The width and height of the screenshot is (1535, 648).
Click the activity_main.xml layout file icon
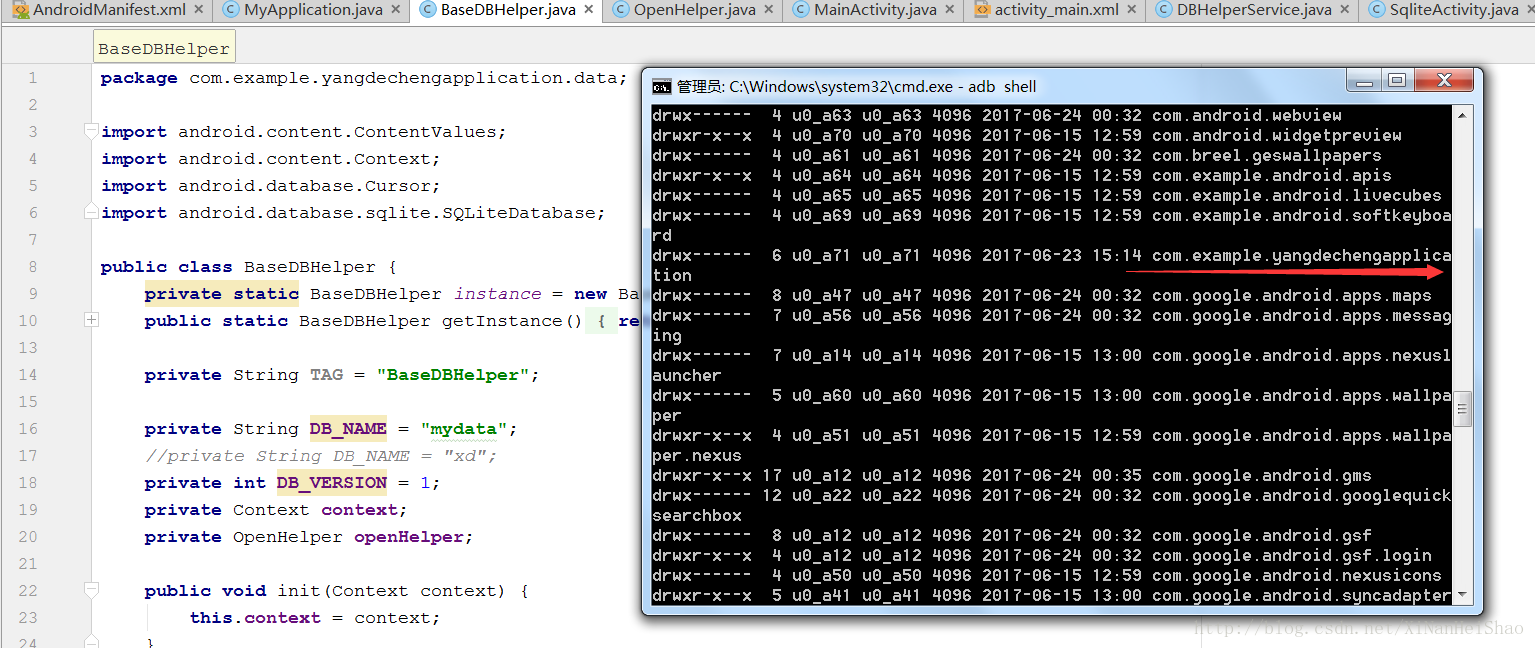(x=982, y=10)
